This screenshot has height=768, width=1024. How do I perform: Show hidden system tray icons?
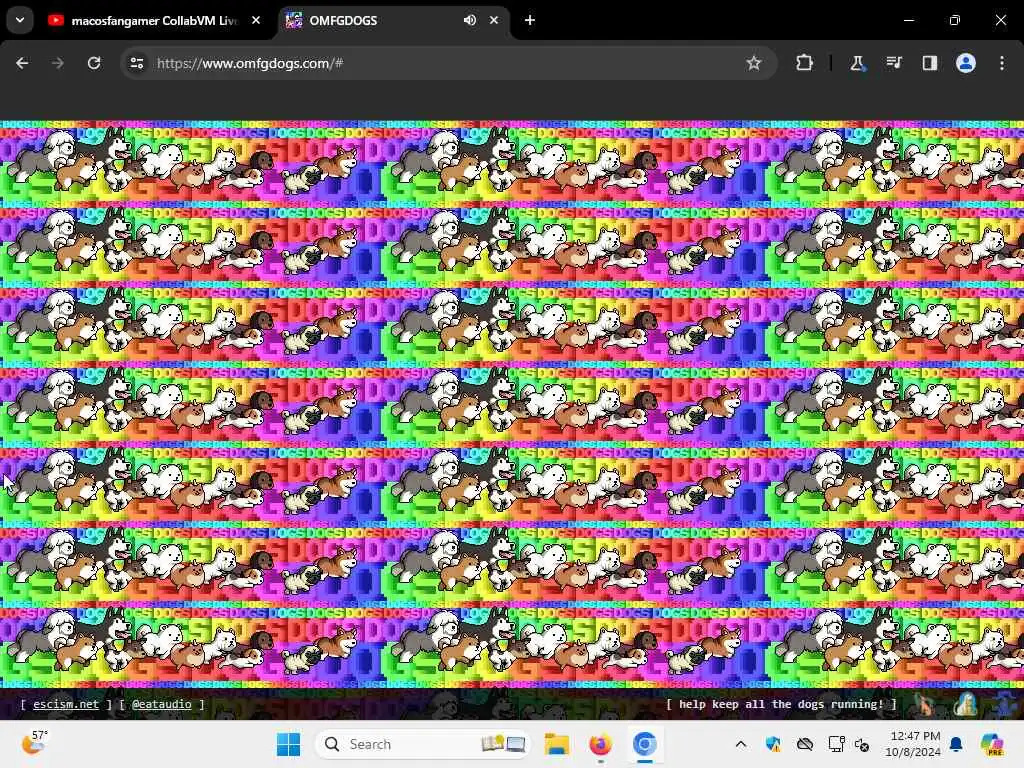(x=741, y=744)
